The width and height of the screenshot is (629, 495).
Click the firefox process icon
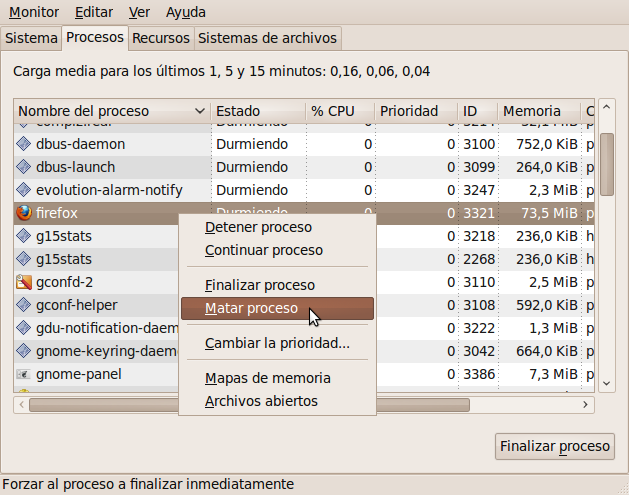click(x=24, y=213)
